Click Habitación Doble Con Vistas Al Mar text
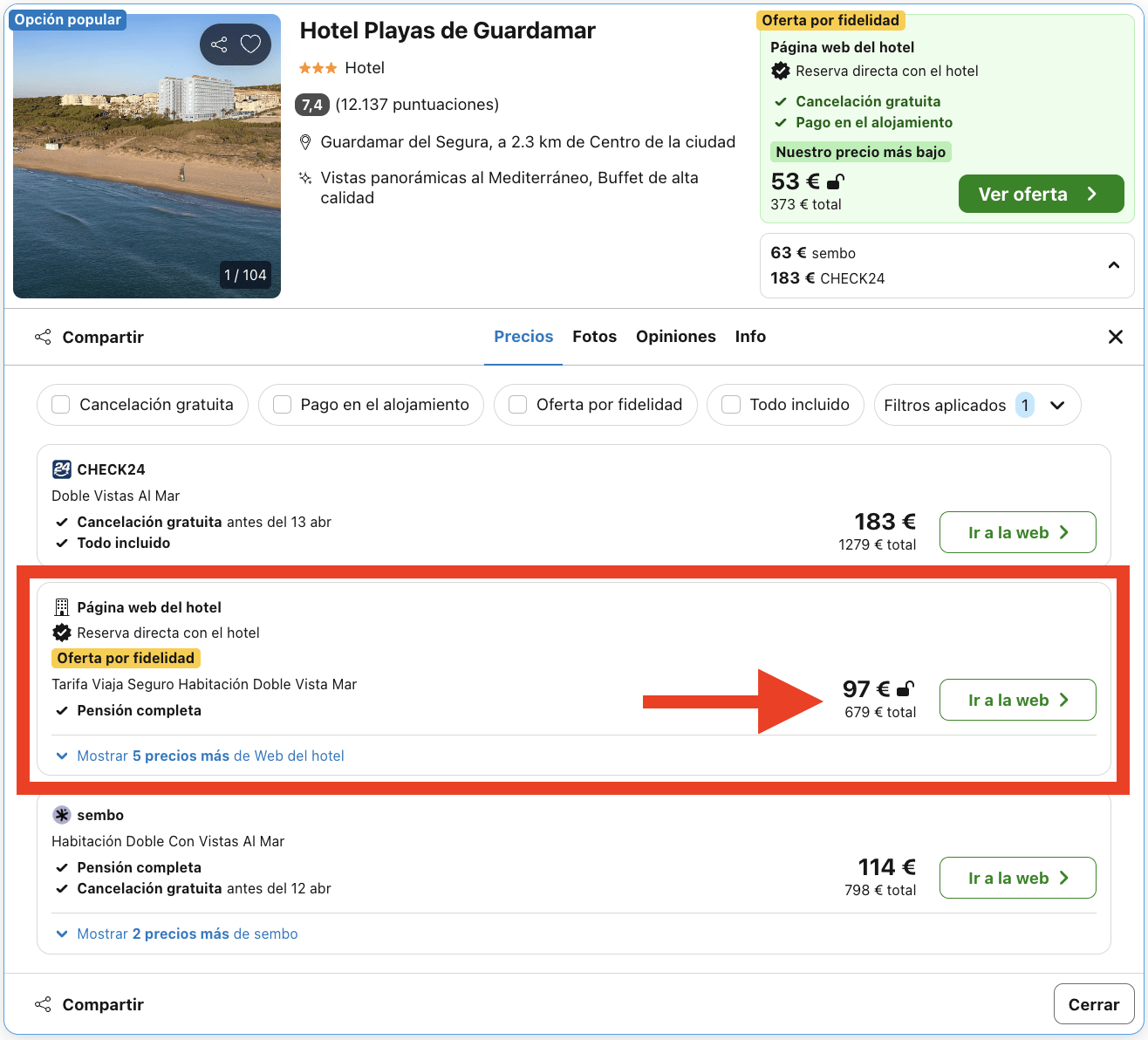Viewport: 1148px width, 1040px height. click(x=168, y=841)
